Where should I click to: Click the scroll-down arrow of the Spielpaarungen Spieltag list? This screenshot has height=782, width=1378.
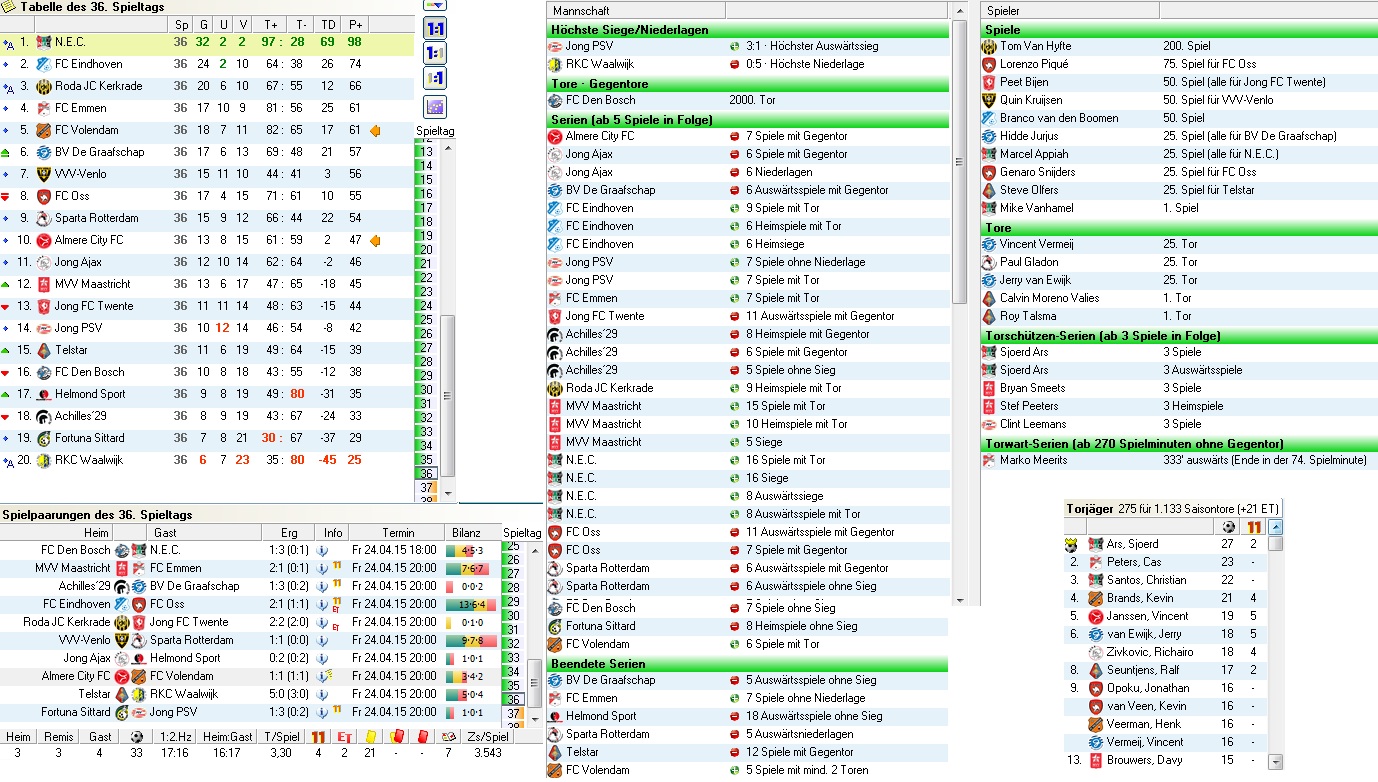point(535,717)
